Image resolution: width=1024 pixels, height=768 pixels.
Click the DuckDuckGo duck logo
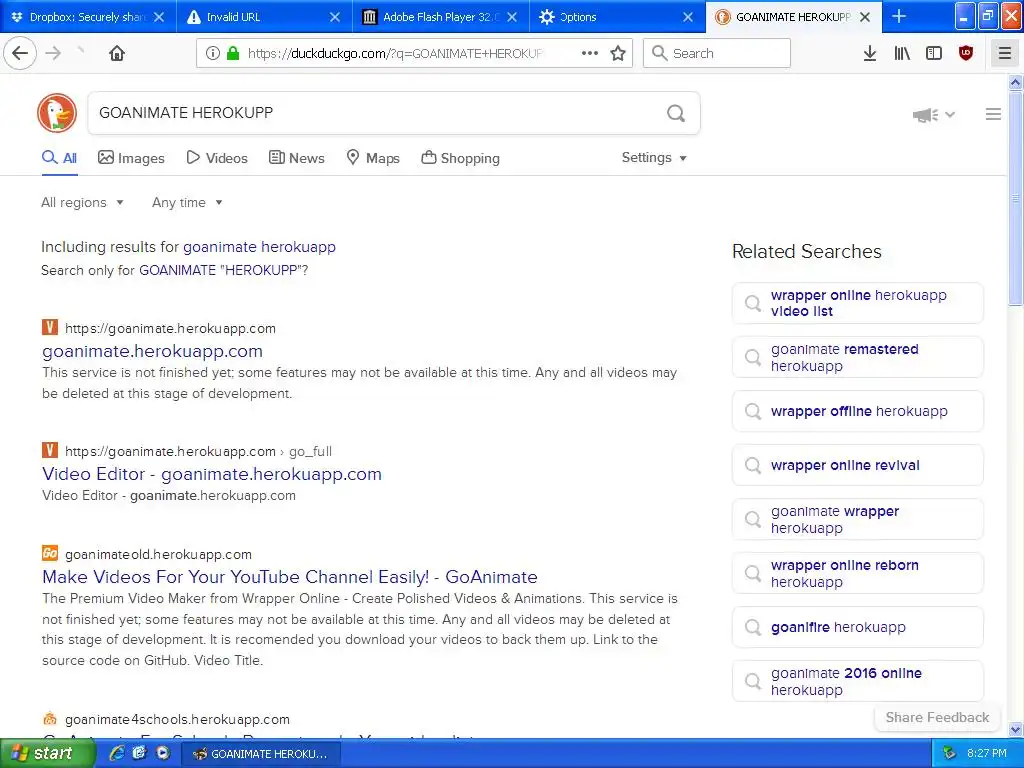tap(57, 113)
